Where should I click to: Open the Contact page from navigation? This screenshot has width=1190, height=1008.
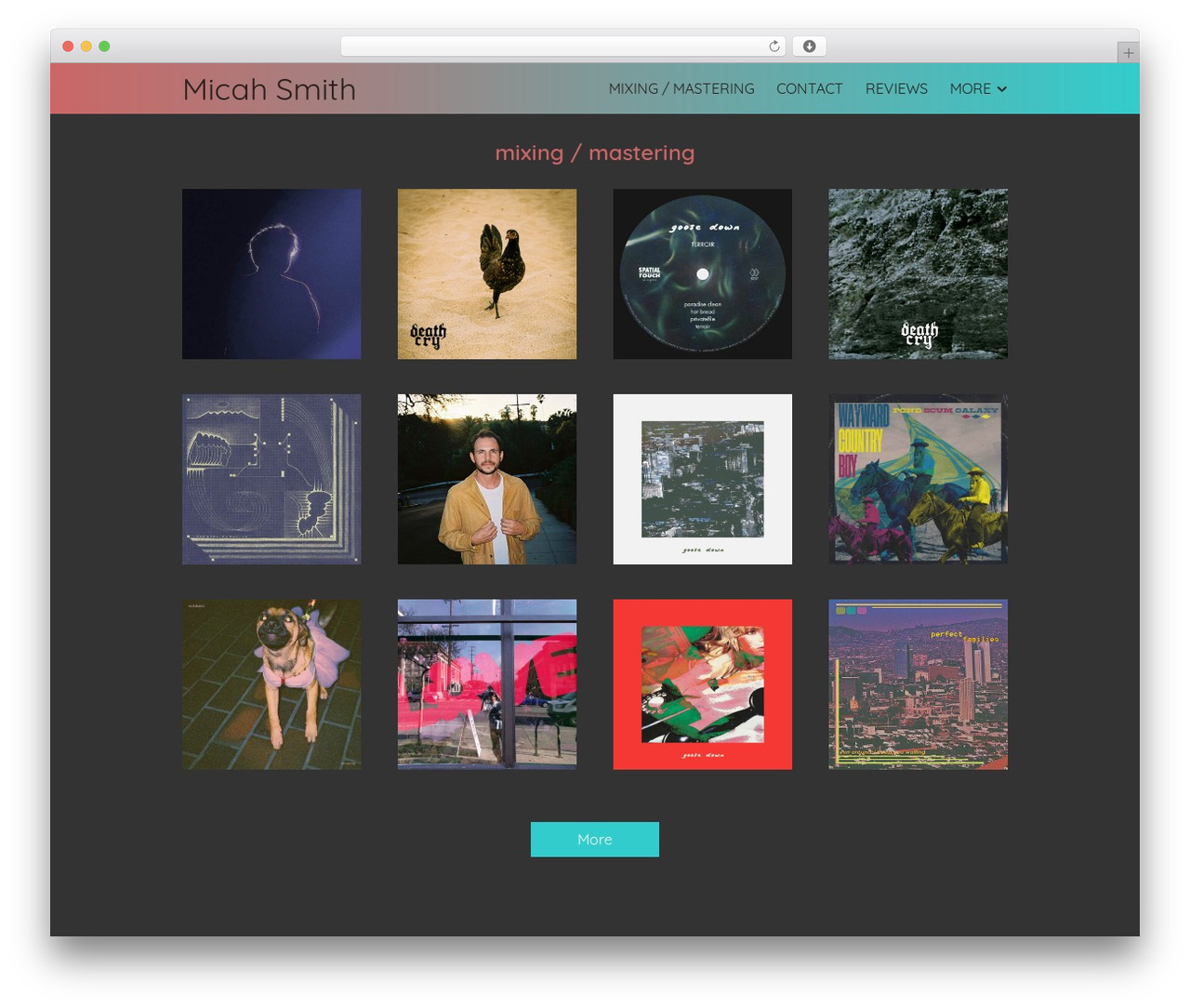pyautogui.click(x=810, y=88)
